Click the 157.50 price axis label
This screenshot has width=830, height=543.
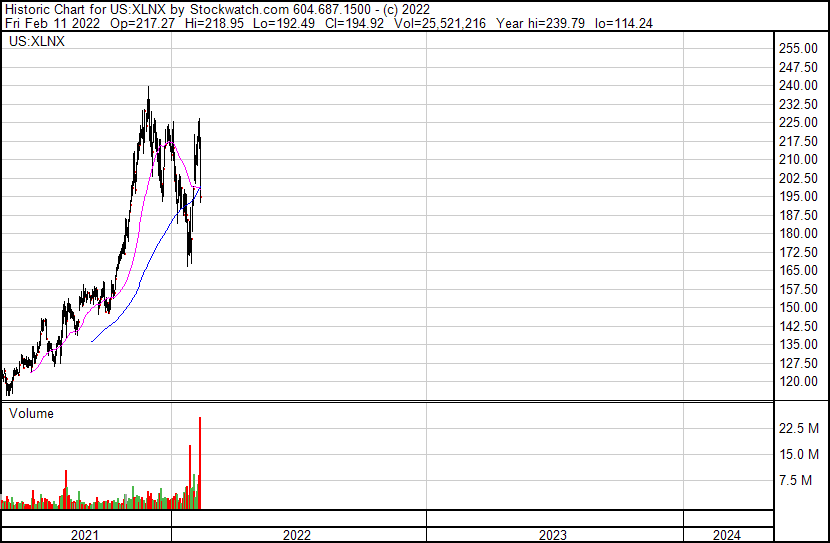coord(798,289)
